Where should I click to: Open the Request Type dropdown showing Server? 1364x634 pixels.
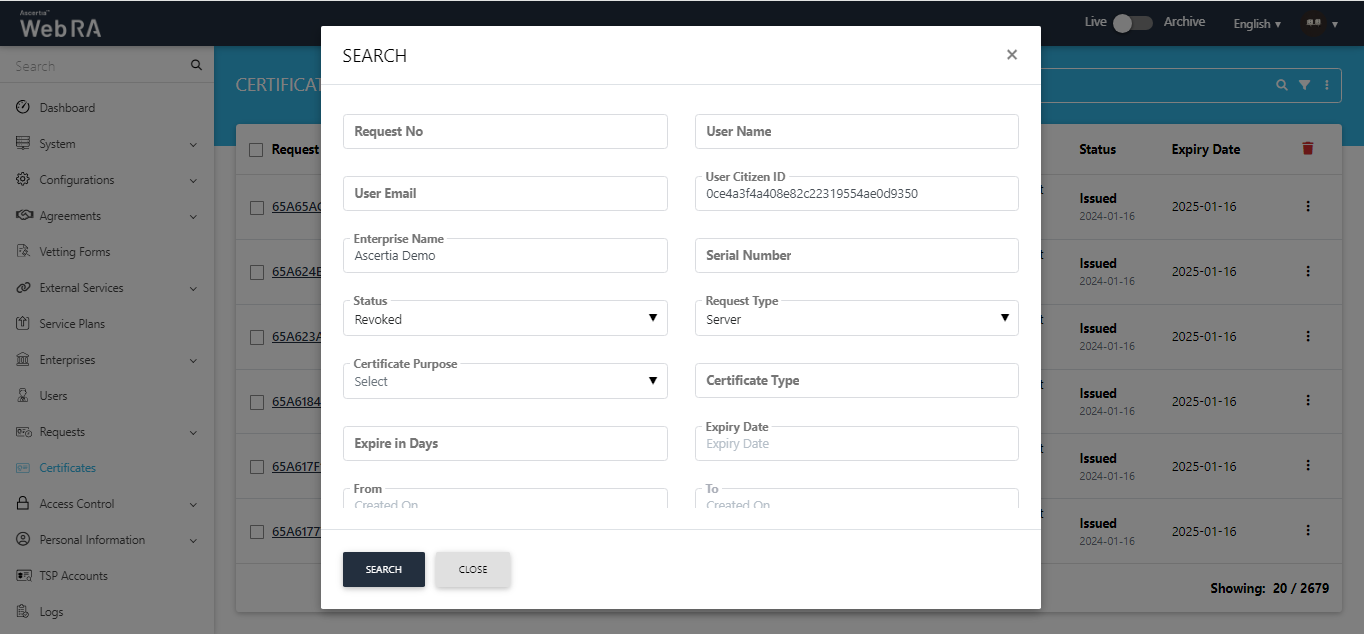857,318
